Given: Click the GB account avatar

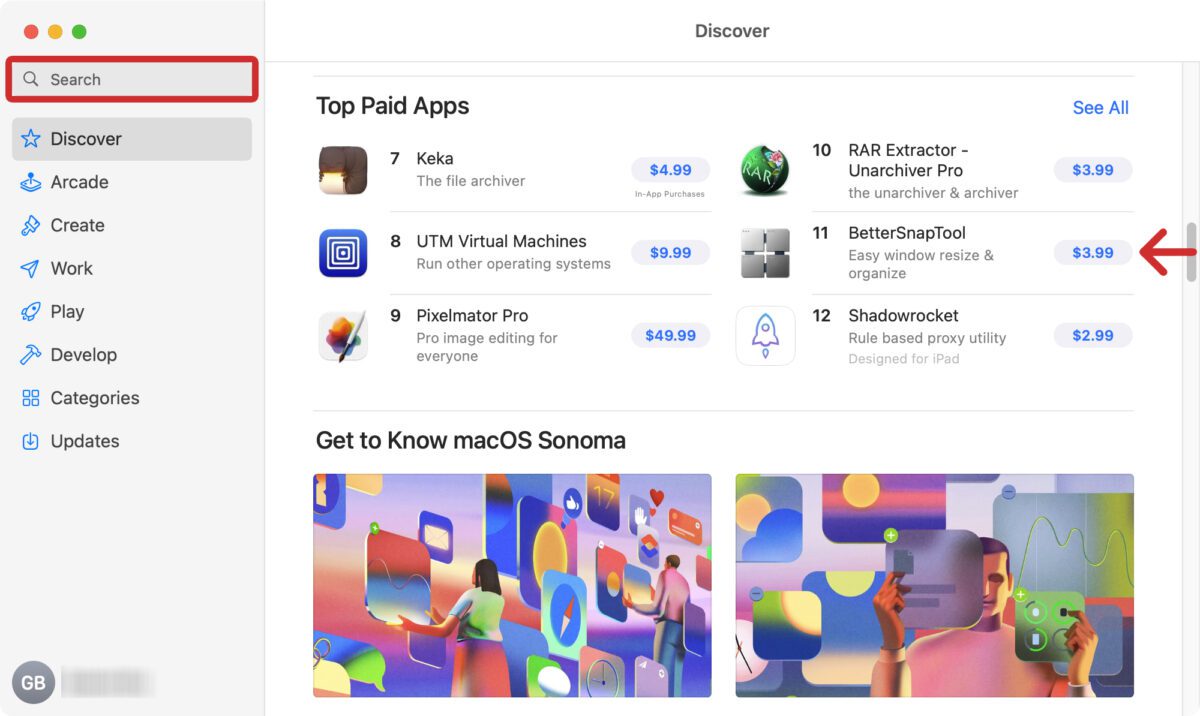Looking at the screenshot, I should [x=33, y=683].
